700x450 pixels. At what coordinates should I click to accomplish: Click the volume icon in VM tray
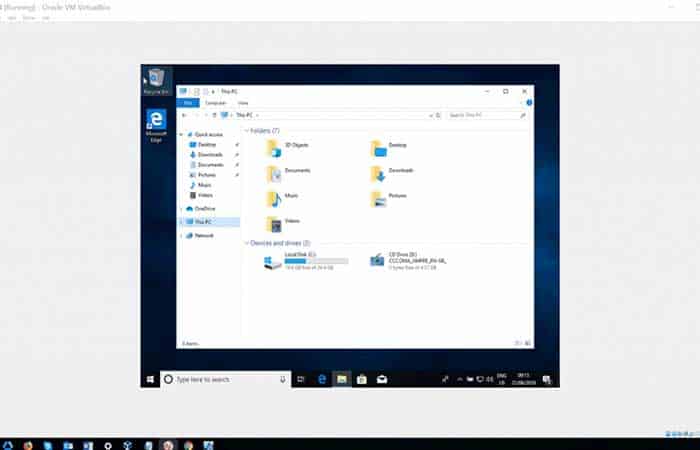click(490, 379)
